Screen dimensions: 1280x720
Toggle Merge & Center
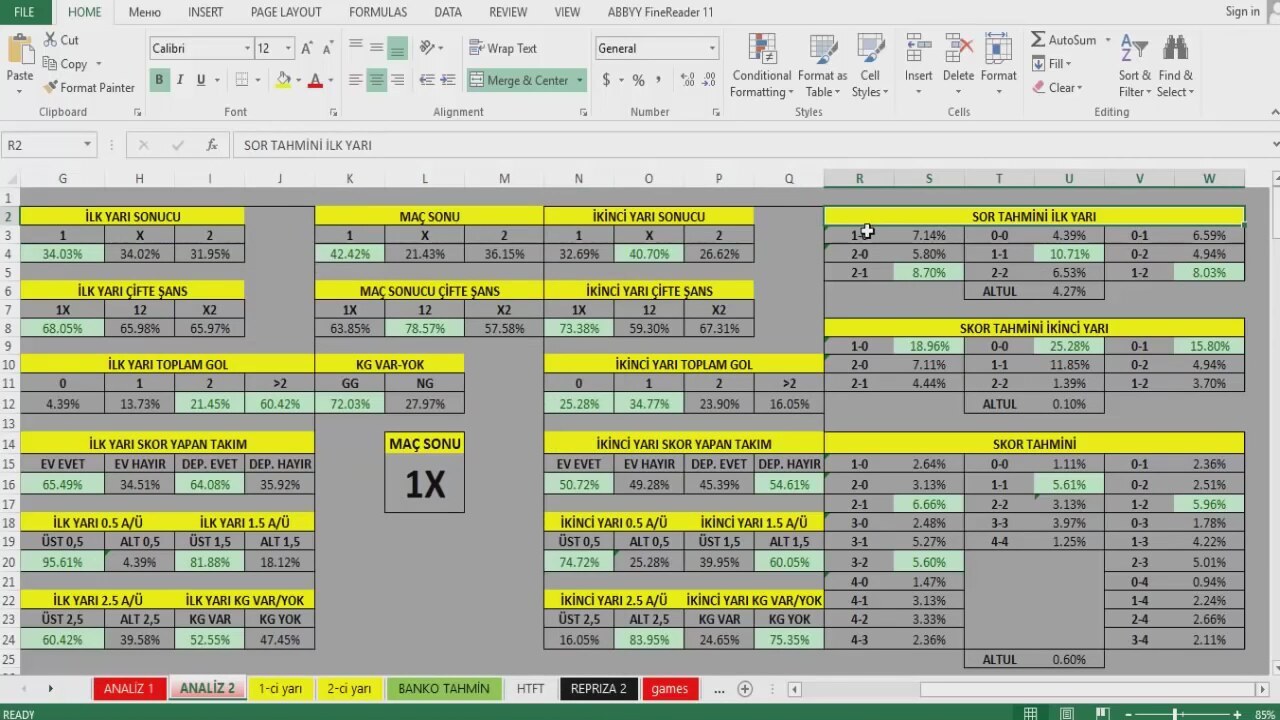point(519,80)
